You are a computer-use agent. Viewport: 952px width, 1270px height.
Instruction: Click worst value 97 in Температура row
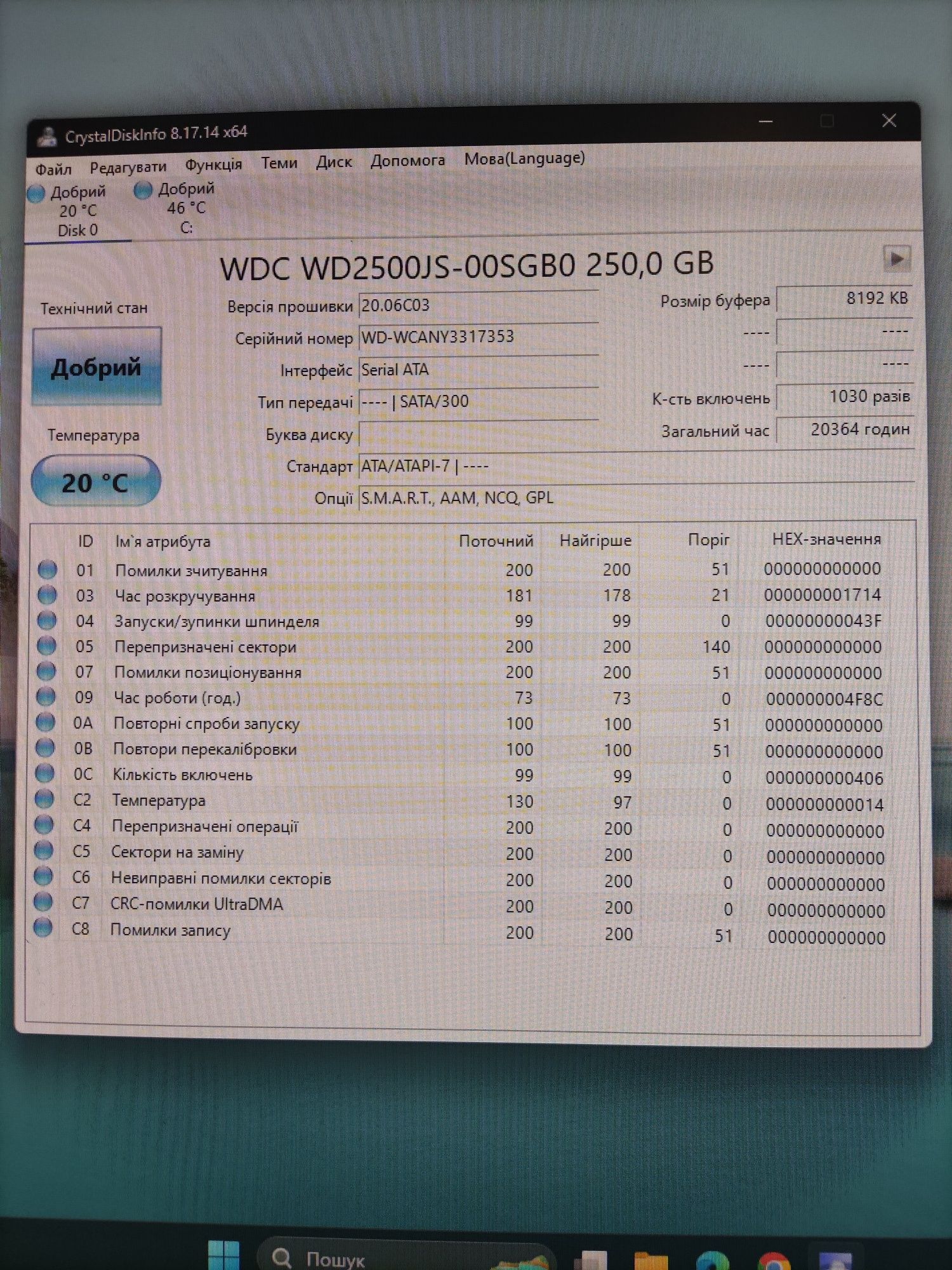coord(622,802)
